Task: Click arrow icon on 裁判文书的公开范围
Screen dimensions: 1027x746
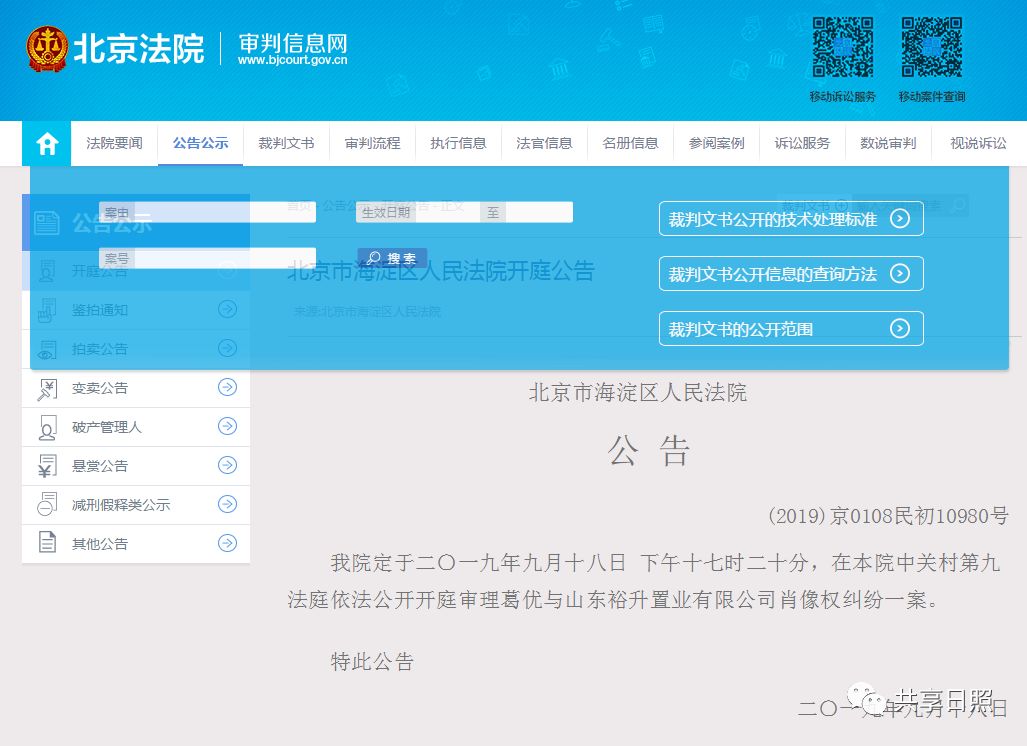Action: (900, 329)
